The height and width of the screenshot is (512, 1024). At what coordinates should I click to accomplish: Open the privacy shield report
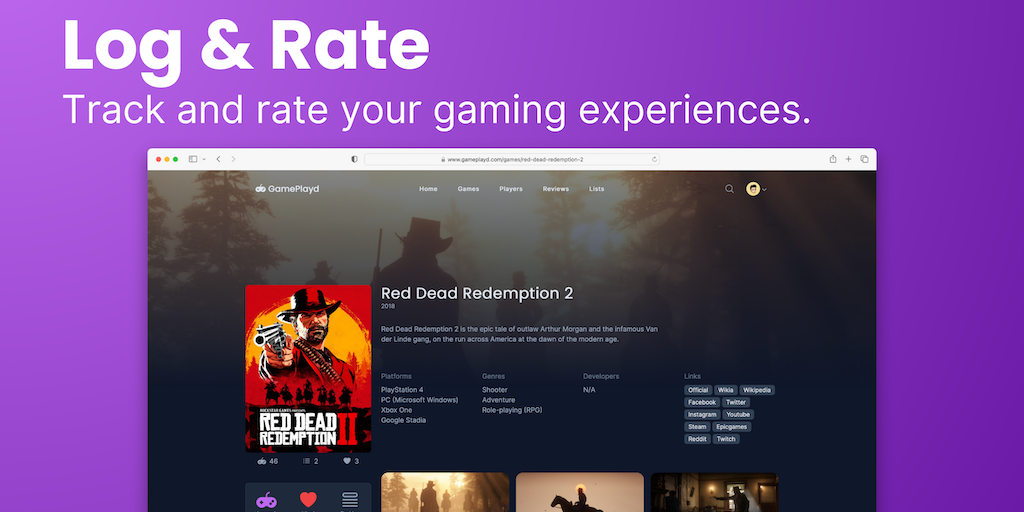(x=354, y=159)
